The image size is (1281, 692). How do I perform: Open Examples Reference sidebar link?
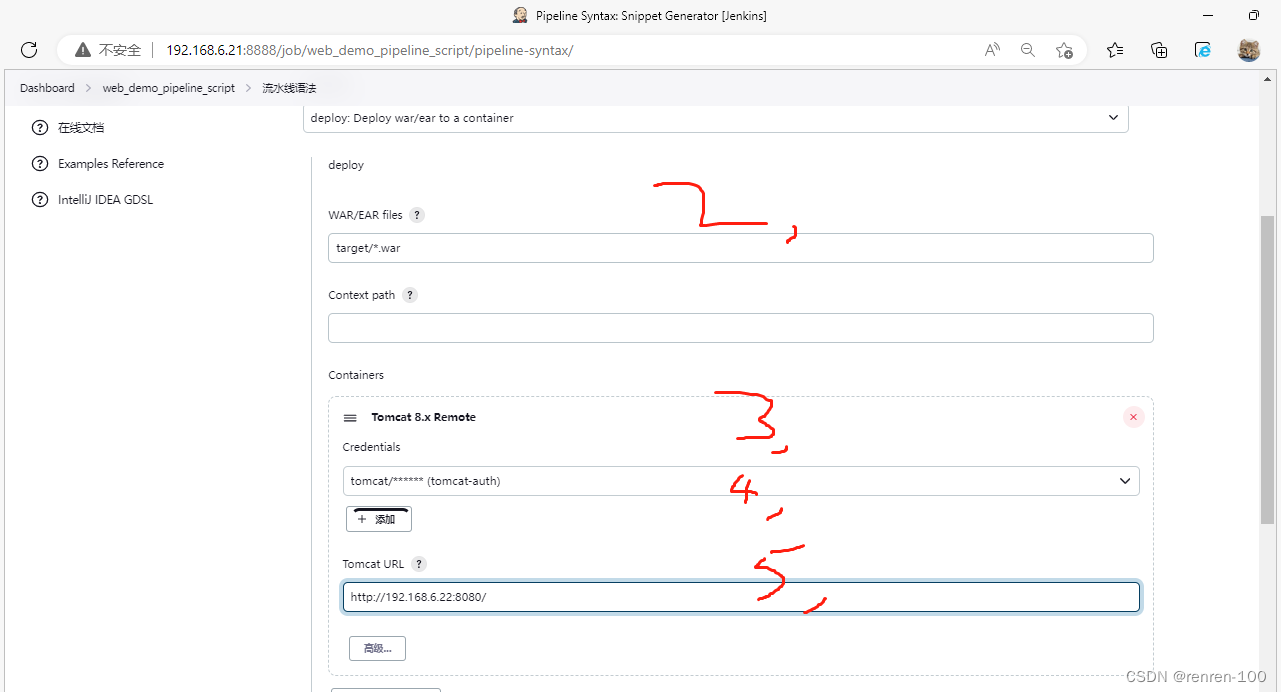[x=111, y=163]
